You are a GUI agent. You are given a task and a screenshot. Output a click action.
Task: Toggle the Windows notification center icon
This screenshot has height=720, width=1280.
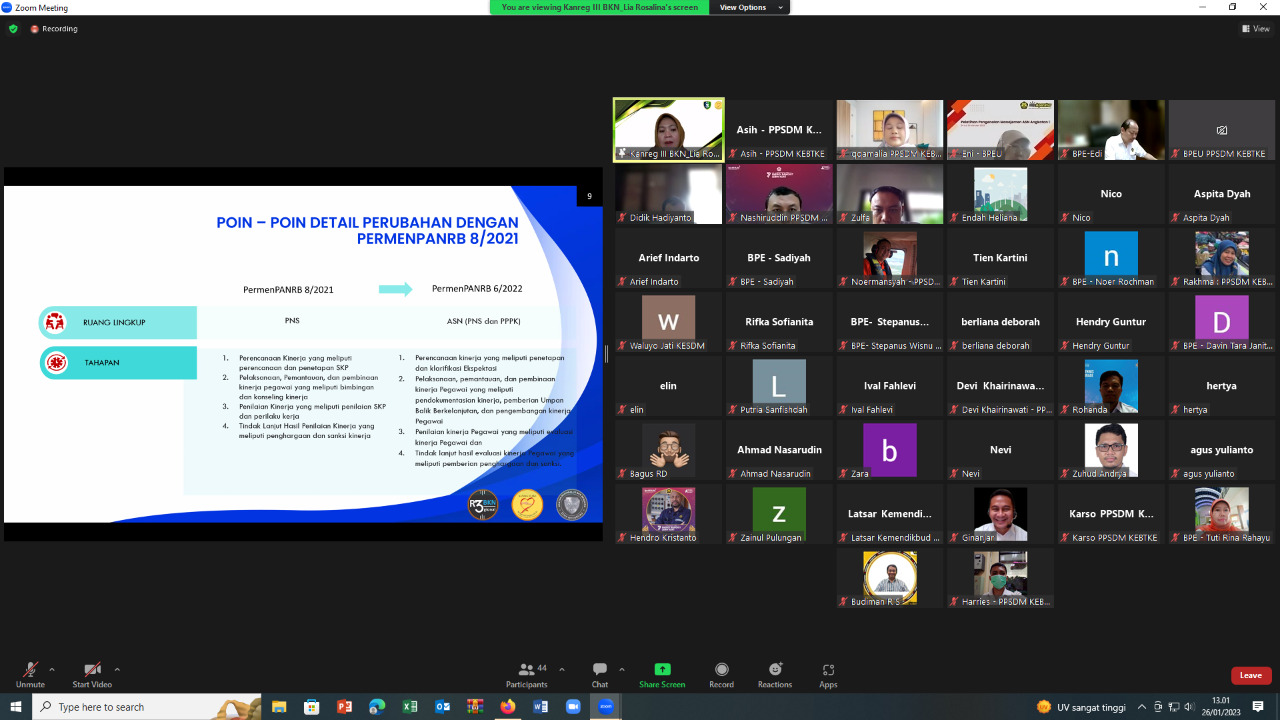1258,707
